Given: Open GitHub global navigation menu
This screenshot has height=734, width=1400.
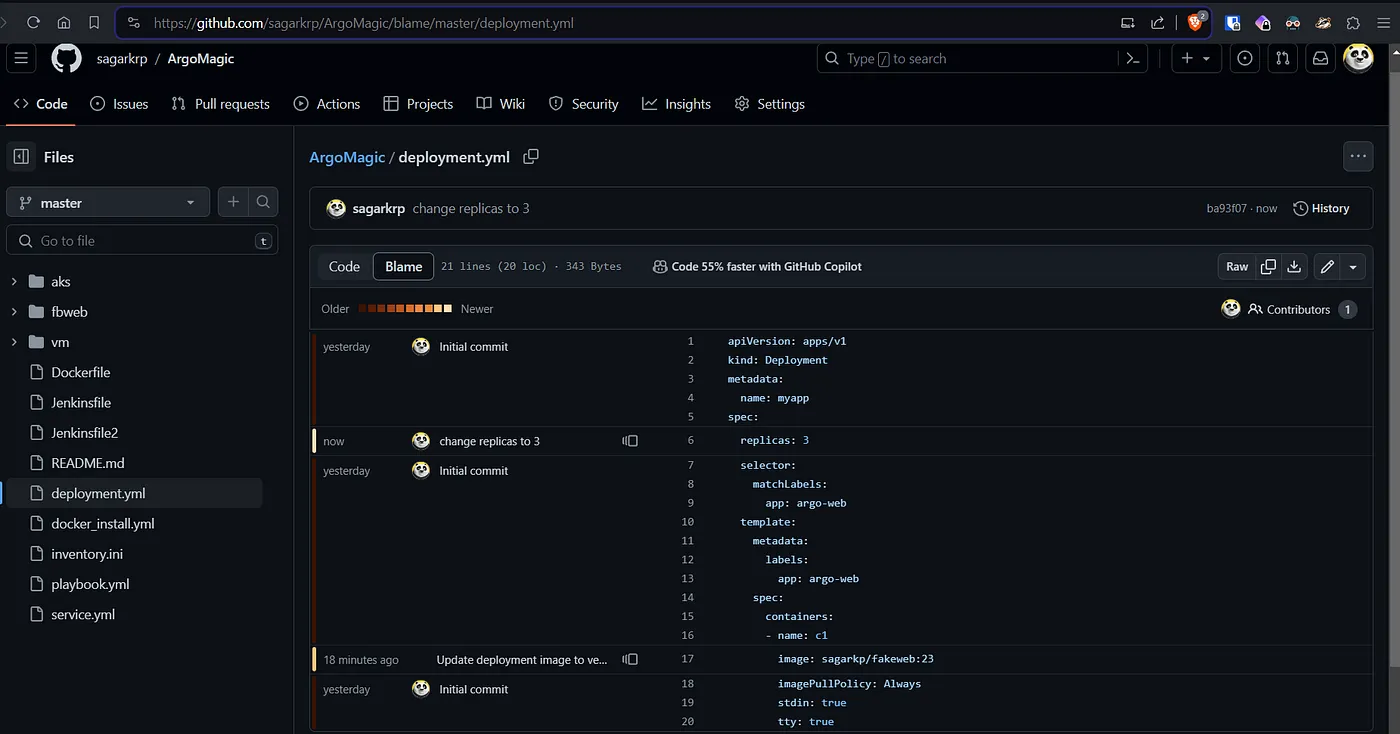Looking at the screenshot, I should click(21, 59).
